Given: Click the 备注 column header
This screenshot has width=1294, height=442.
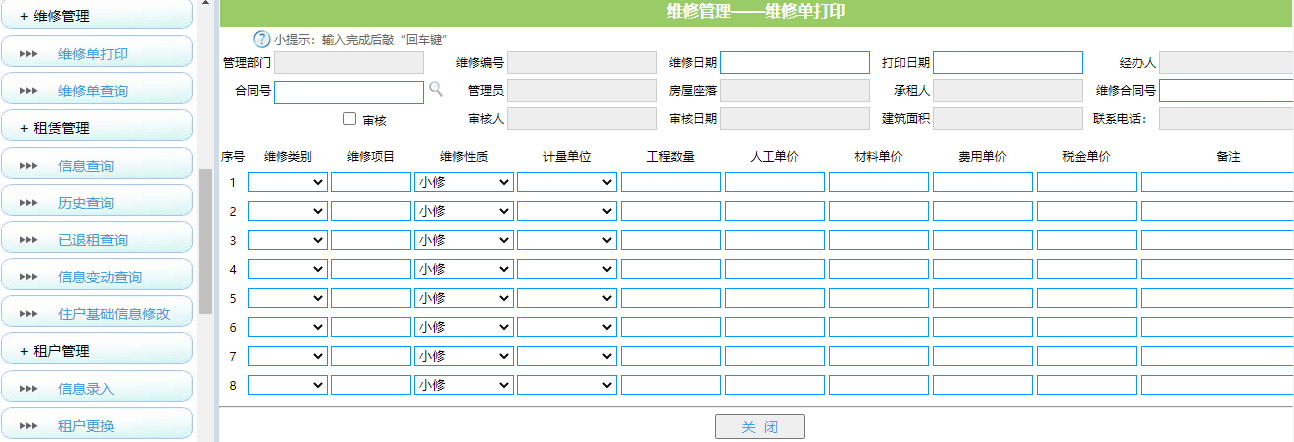Looking at the screenshot, I should pos(1228,157).
